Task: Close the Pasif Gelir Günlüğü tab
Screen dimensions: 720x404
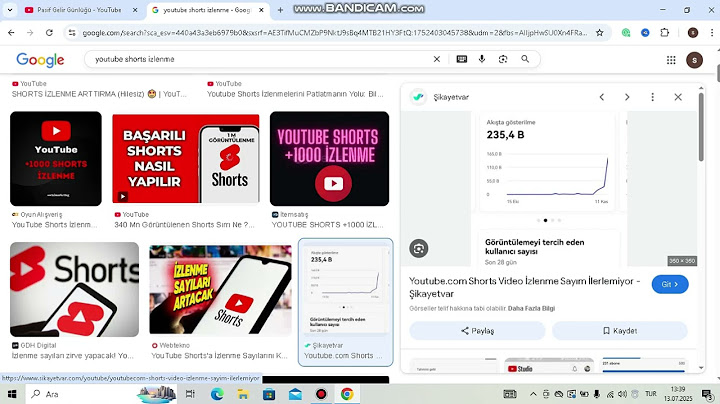Action: point(135,10)
